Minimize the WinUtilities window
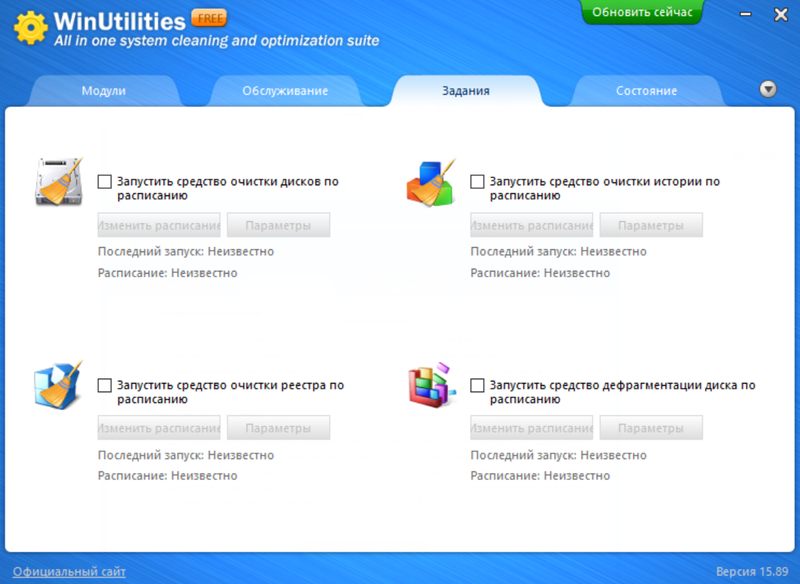 [745, 14]
